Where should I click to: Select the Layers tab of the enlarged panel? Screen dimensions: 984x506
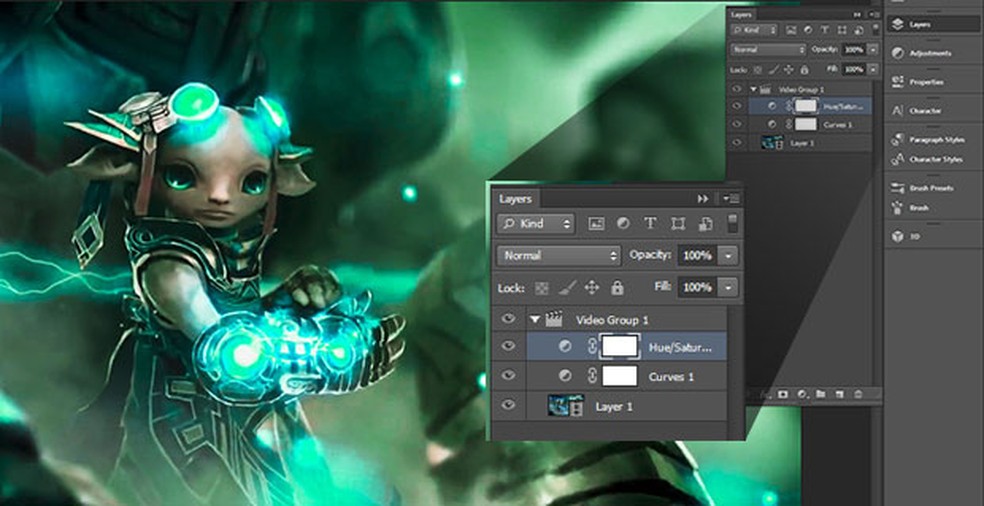click(515, 198)
